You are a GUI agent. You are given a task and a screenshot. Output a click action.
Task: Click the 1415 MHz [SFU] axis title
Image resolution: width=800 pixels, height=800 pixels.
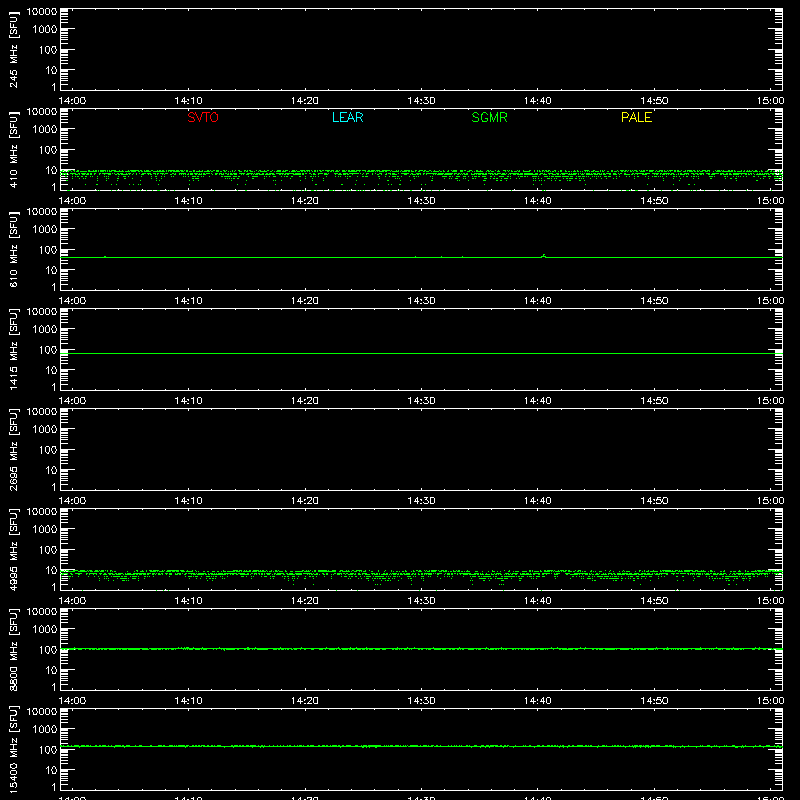14,349
